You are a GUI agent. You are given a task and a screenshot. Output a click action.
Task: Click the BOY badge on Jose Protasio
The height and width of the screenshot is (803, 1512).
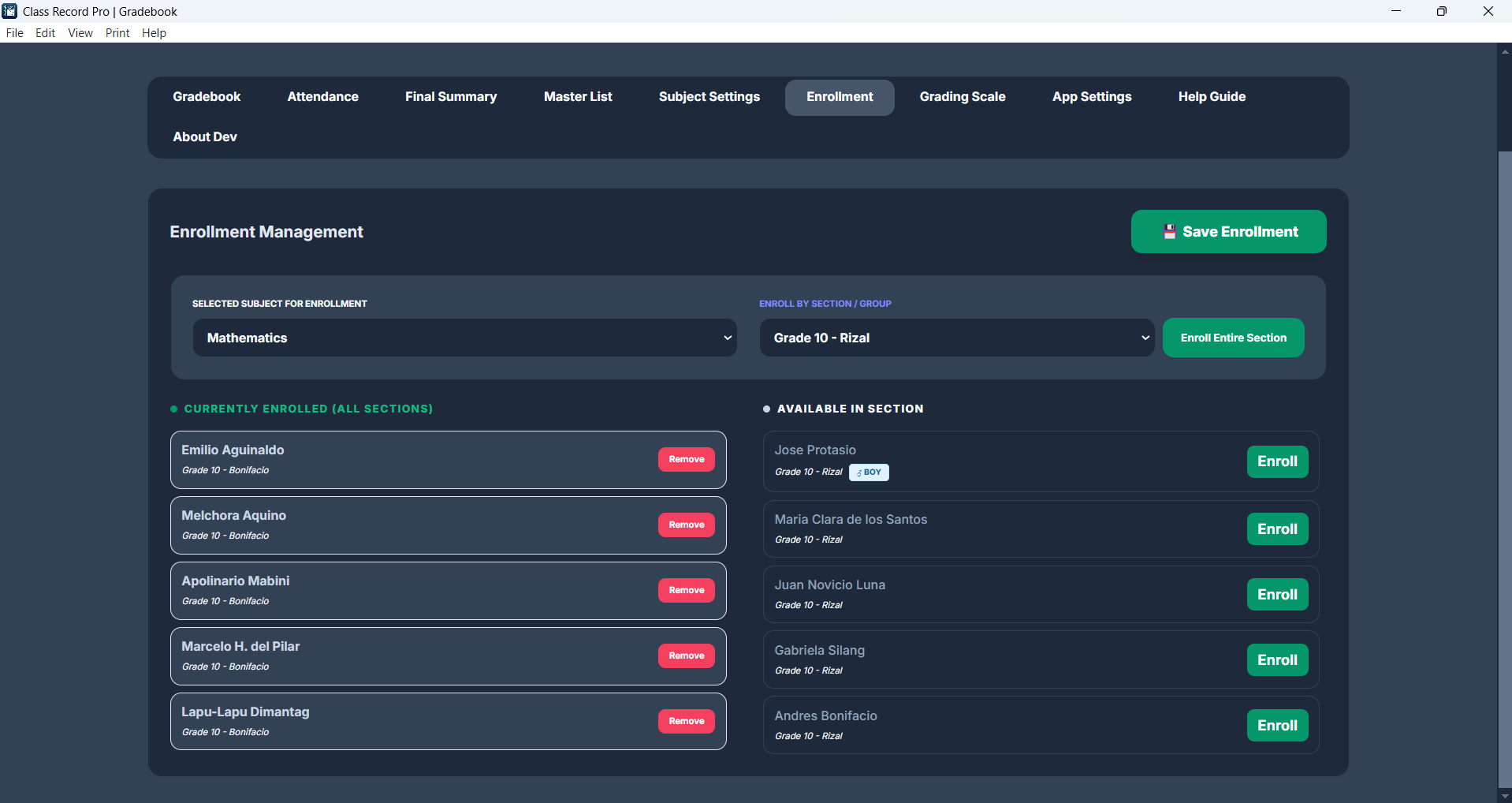[x=869, y=472]
